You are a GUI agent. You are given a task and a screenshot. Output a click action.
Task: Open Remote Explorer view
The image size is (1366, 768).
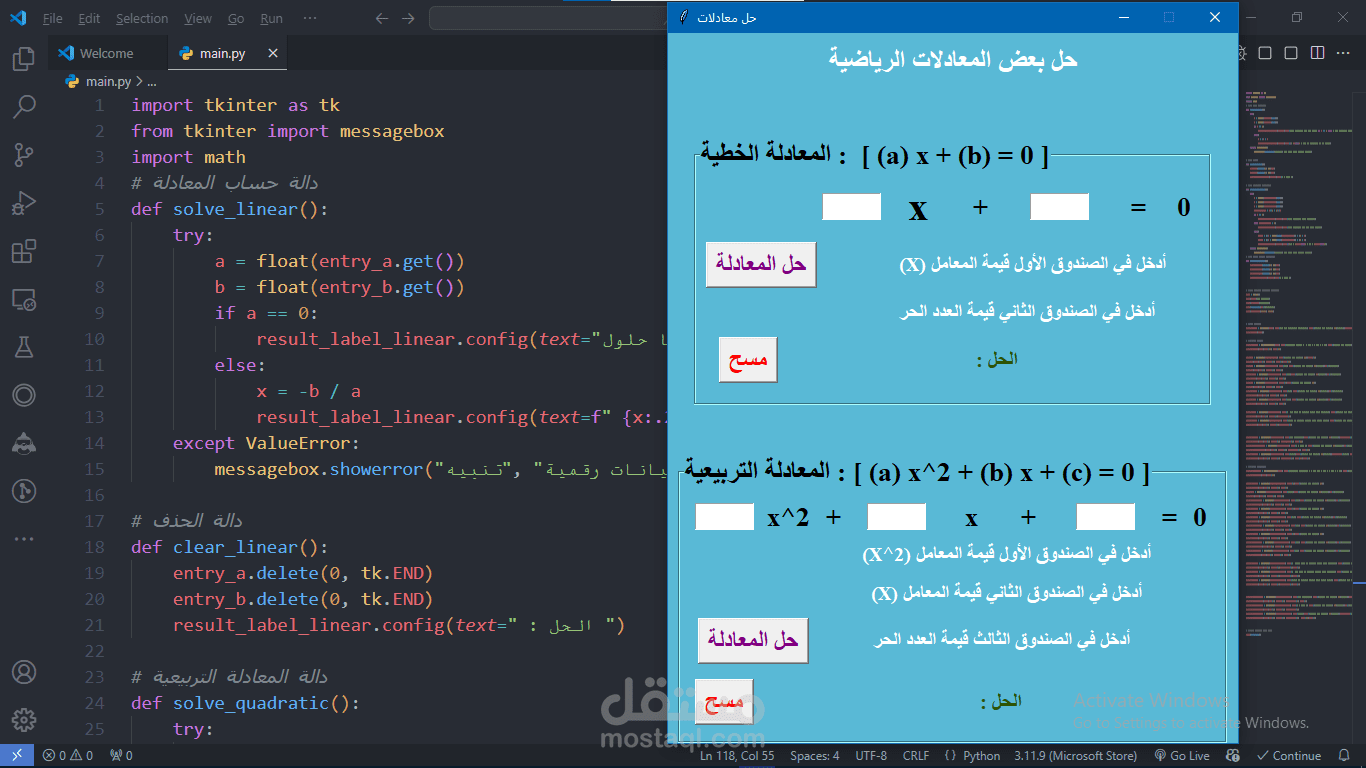pyautogui.click(x=24, y=299)
